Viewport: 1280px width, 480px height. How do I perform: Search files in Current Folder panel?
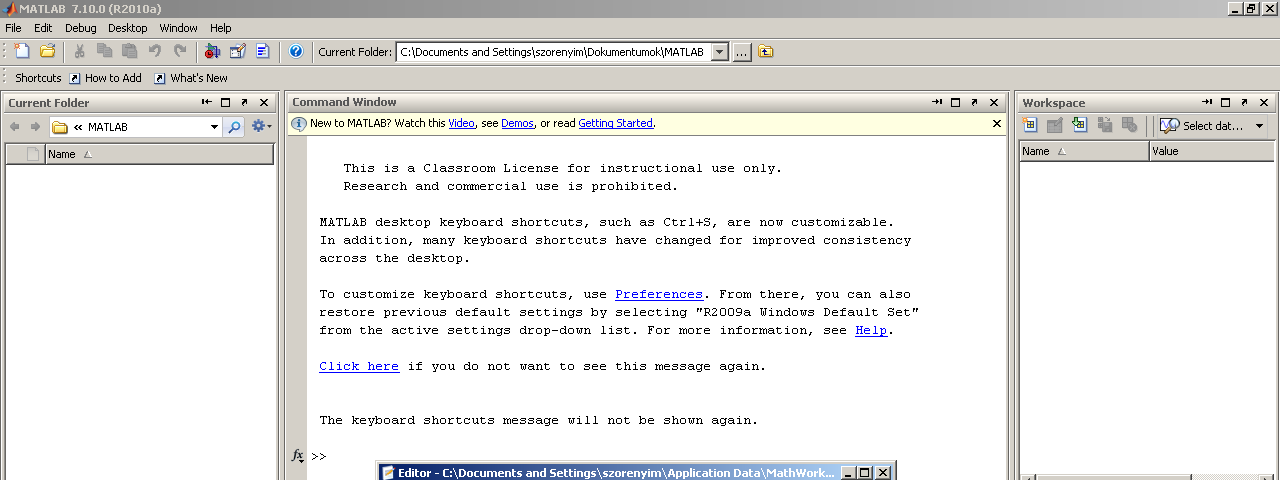click(x=233, y=127)
